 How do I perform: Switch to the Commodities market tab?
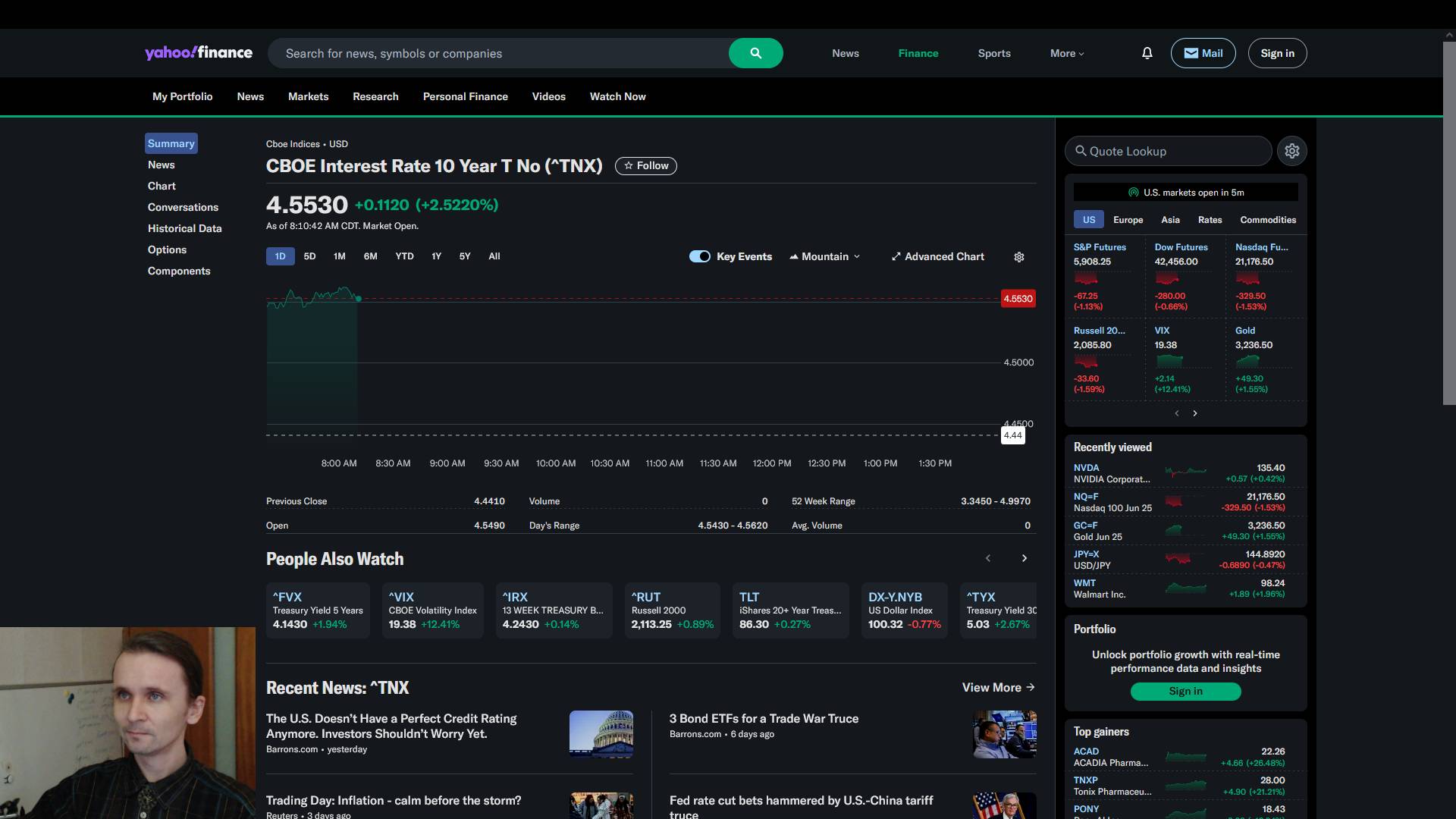tap(1267, 220)
